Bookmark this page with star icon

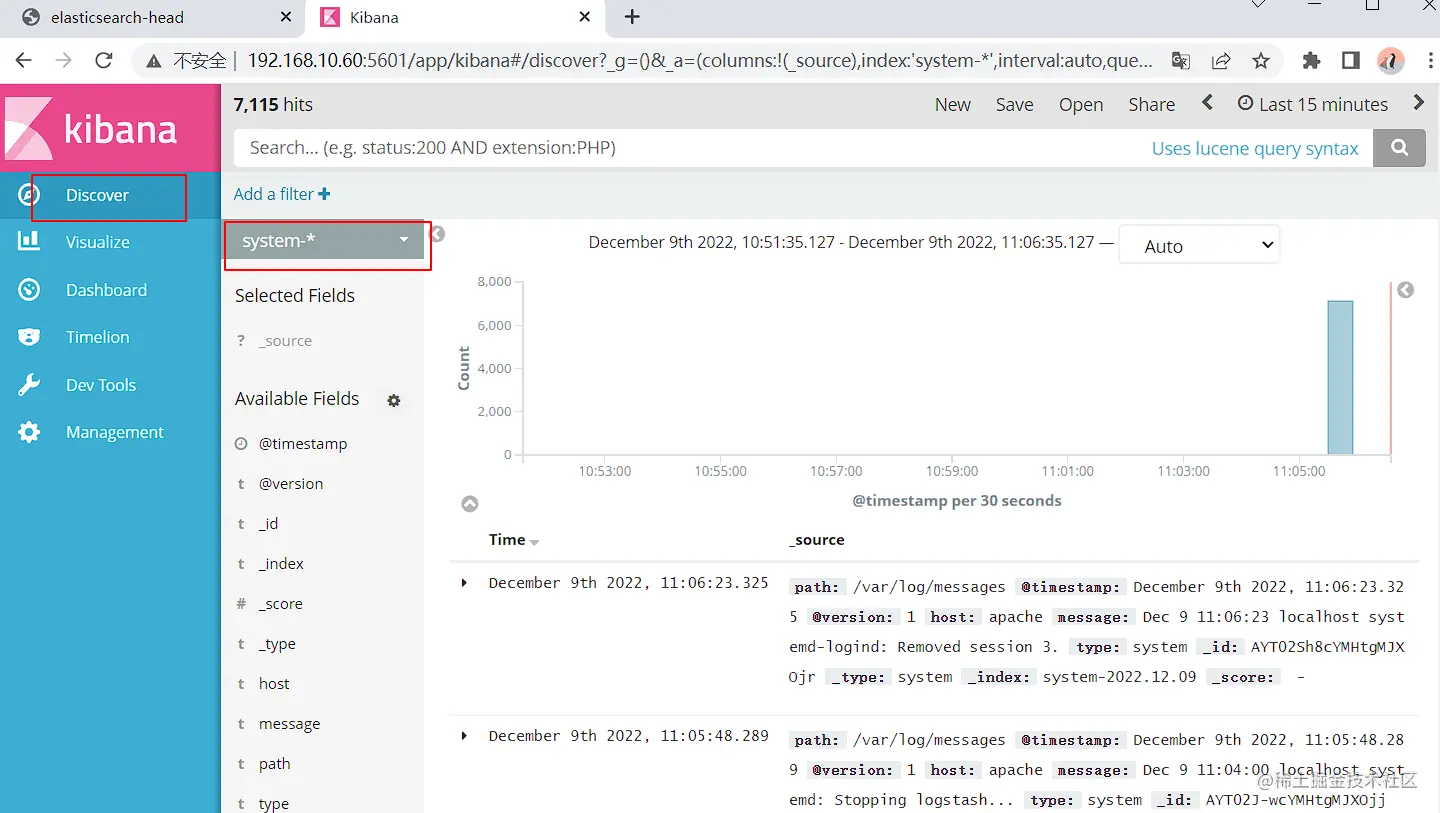click(1261, 61)
